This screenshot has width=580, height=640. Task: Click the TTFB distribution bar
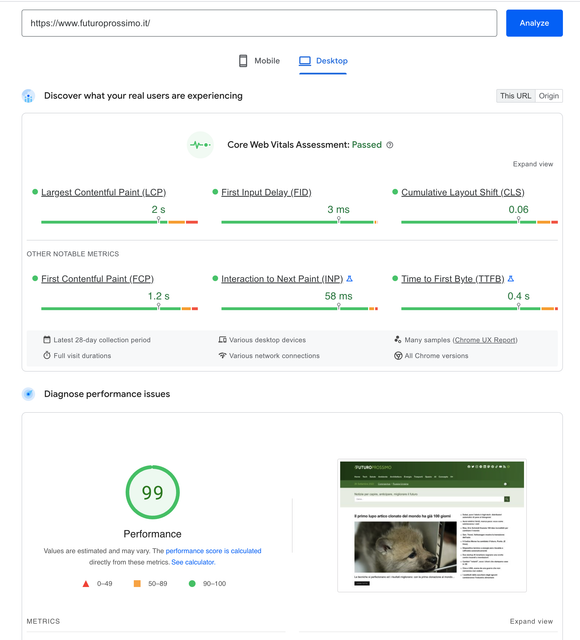pos(479,309)
